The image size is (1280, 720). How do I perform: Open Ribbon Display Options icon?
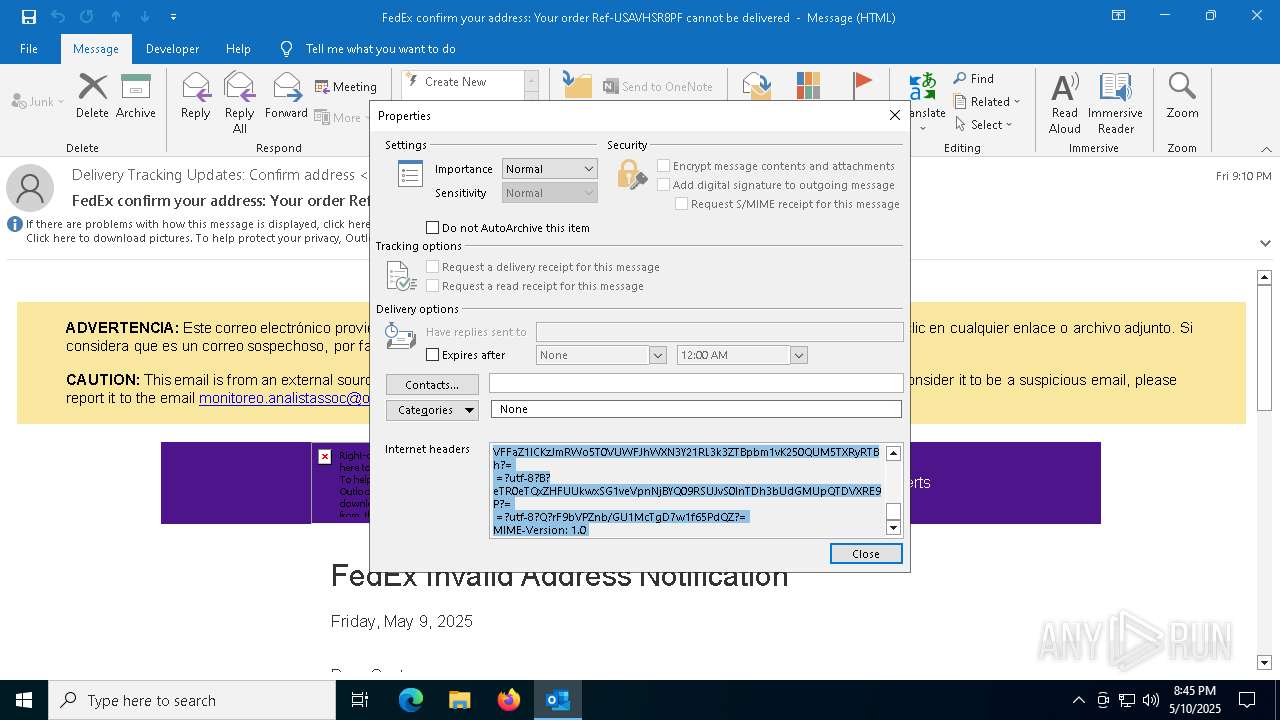pos(1118,16)
